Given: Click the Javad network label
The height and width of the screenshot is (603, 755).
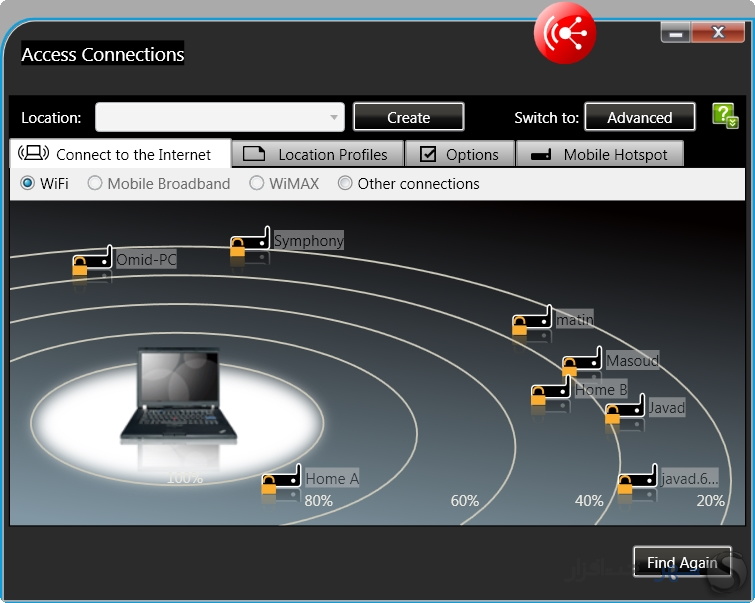Looking at the screenshot, I should tap(666, 407).
